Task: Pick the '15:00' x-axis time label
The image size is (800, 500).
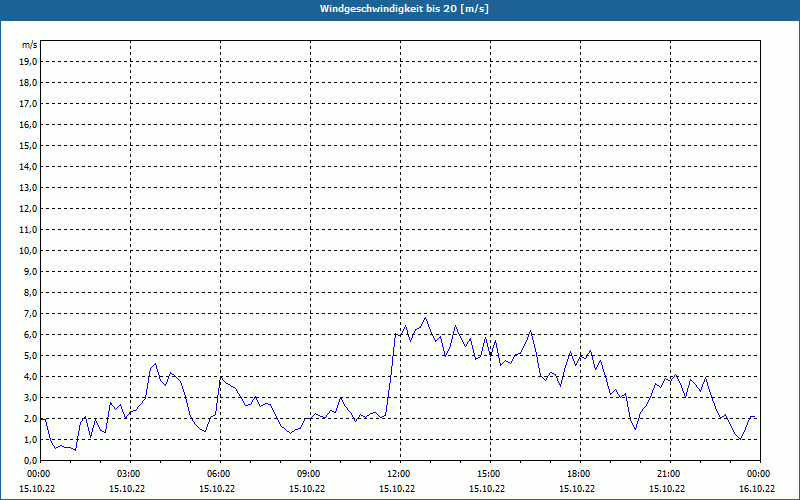Action: click(x=489, y=474)
